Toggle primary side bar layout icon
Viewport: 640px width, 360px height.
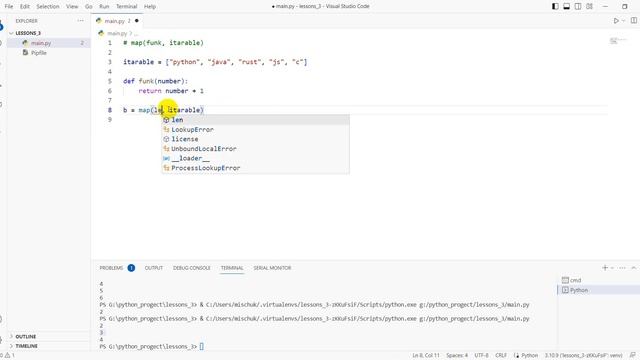(x=555, y=6)
